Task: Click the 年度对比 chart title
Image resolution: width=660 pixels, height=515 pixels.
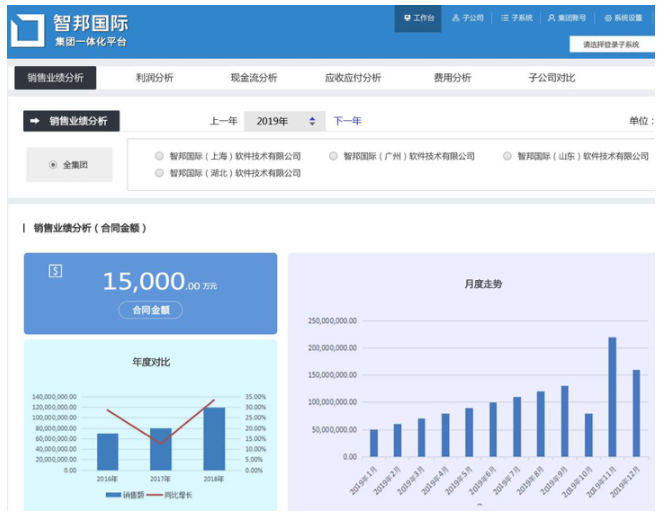Action: [151, 362]
